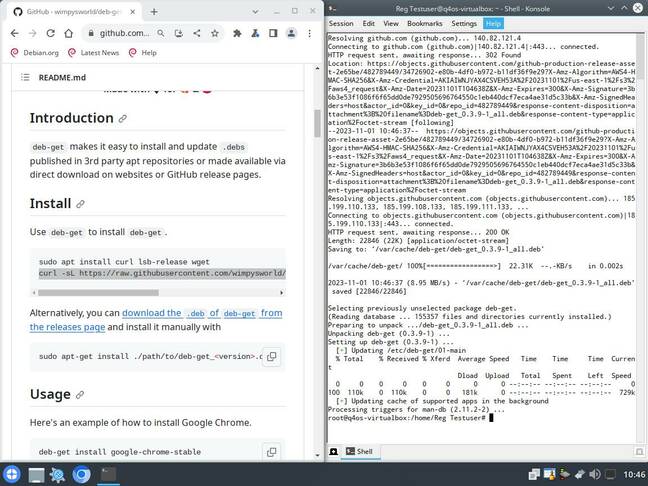
Task: Click the page scroll down arrow
Action: [x=317, y=455]
